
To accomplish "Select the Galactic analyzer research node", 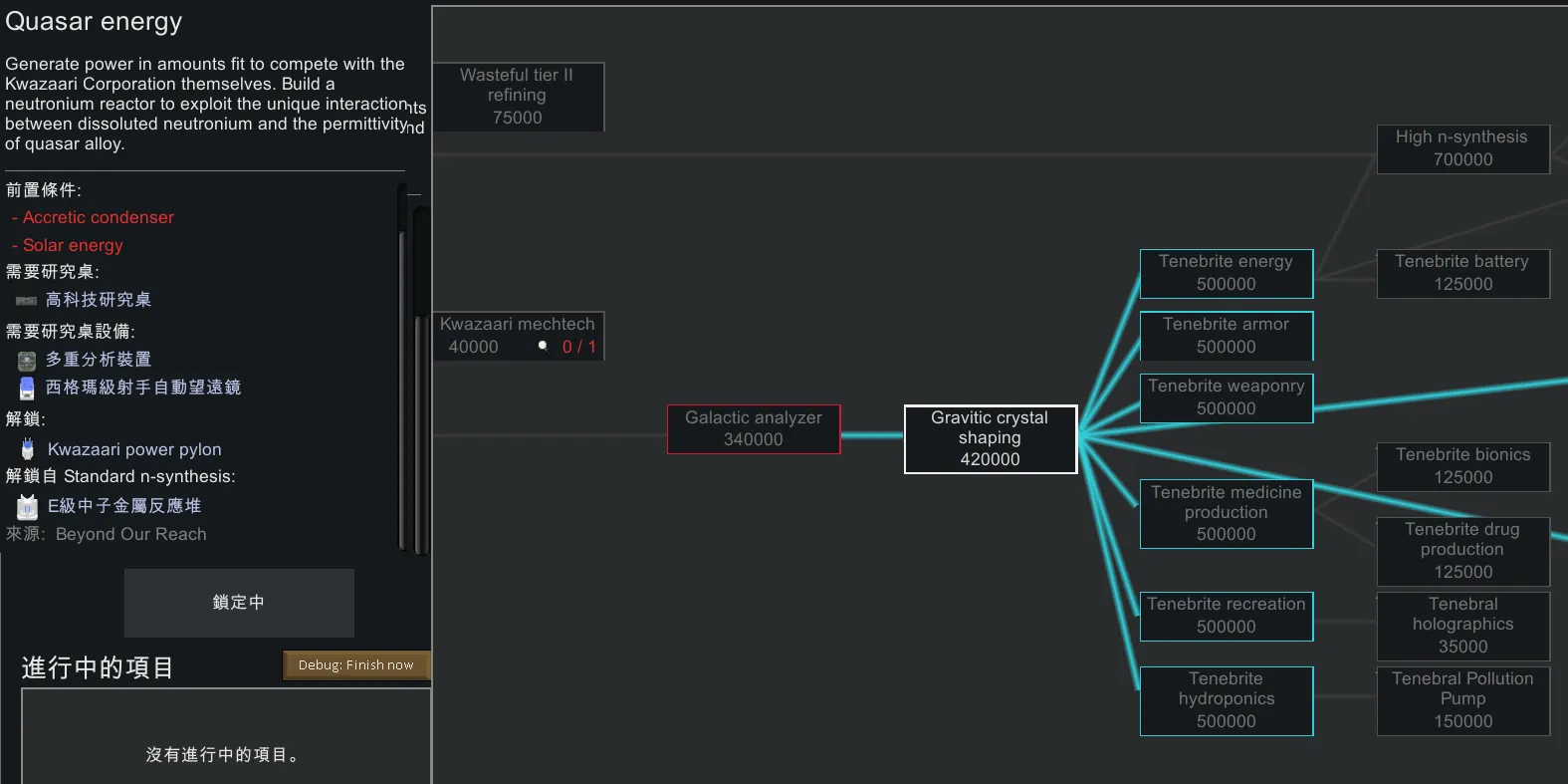I will (x=753, y=428).
